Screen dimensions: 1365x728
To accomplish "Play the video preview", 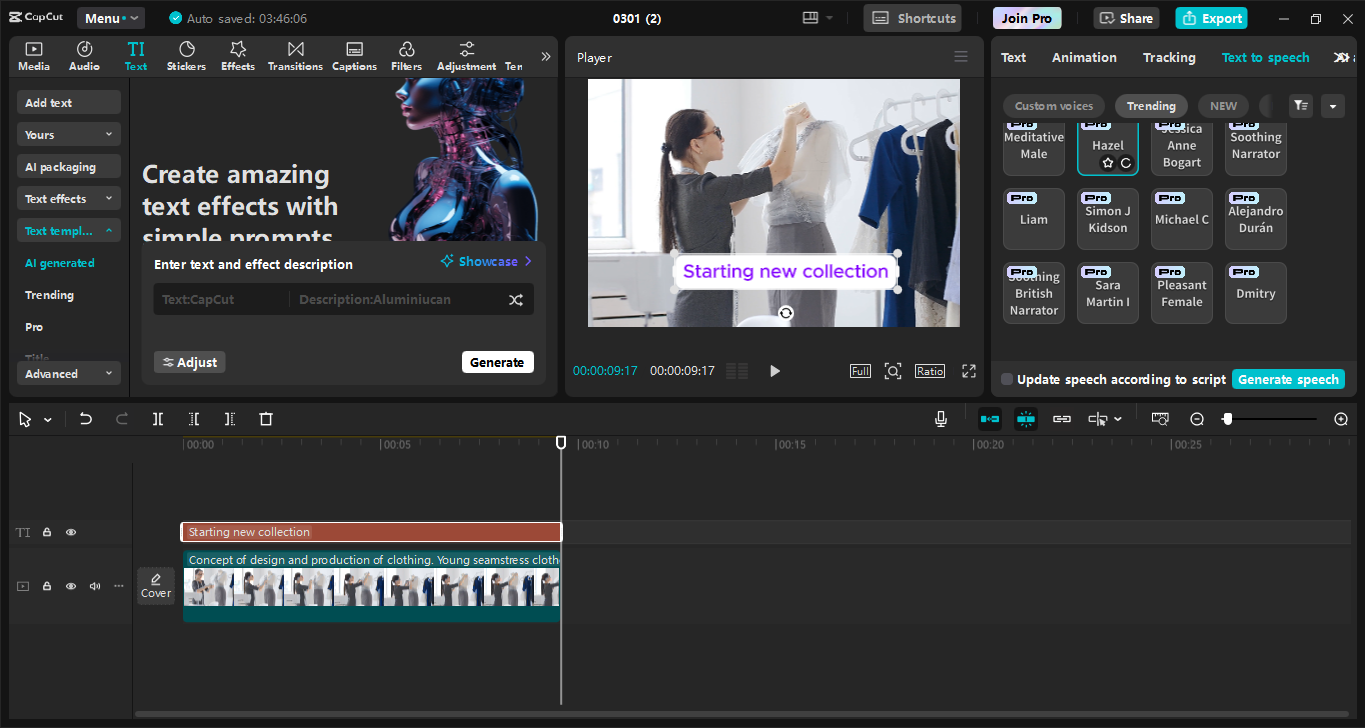I will (x=775, y=371).
